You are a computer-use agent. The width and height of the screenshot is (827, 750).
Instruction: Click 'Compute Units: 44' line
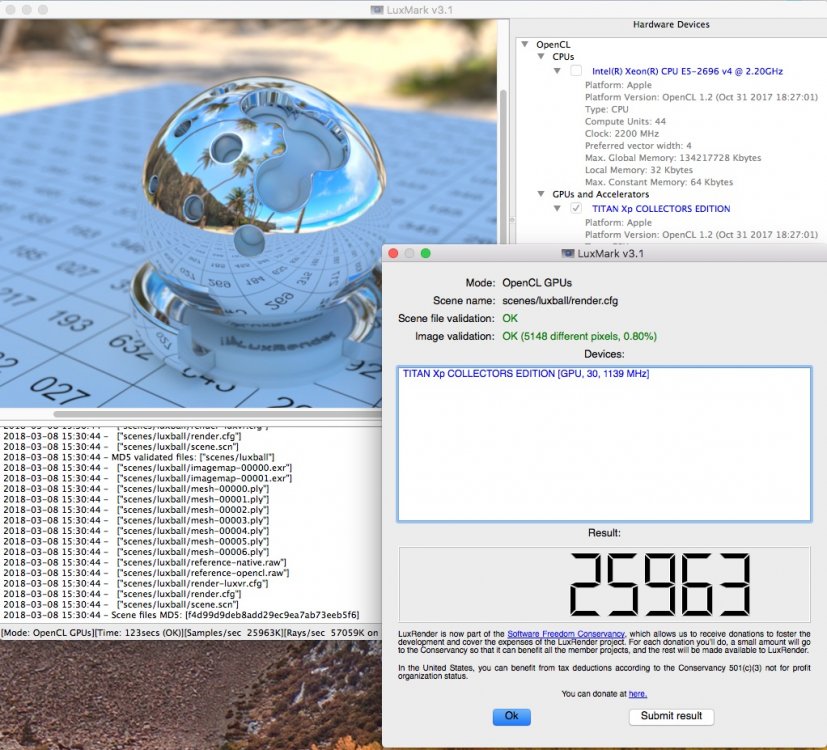tap(626, 122)
